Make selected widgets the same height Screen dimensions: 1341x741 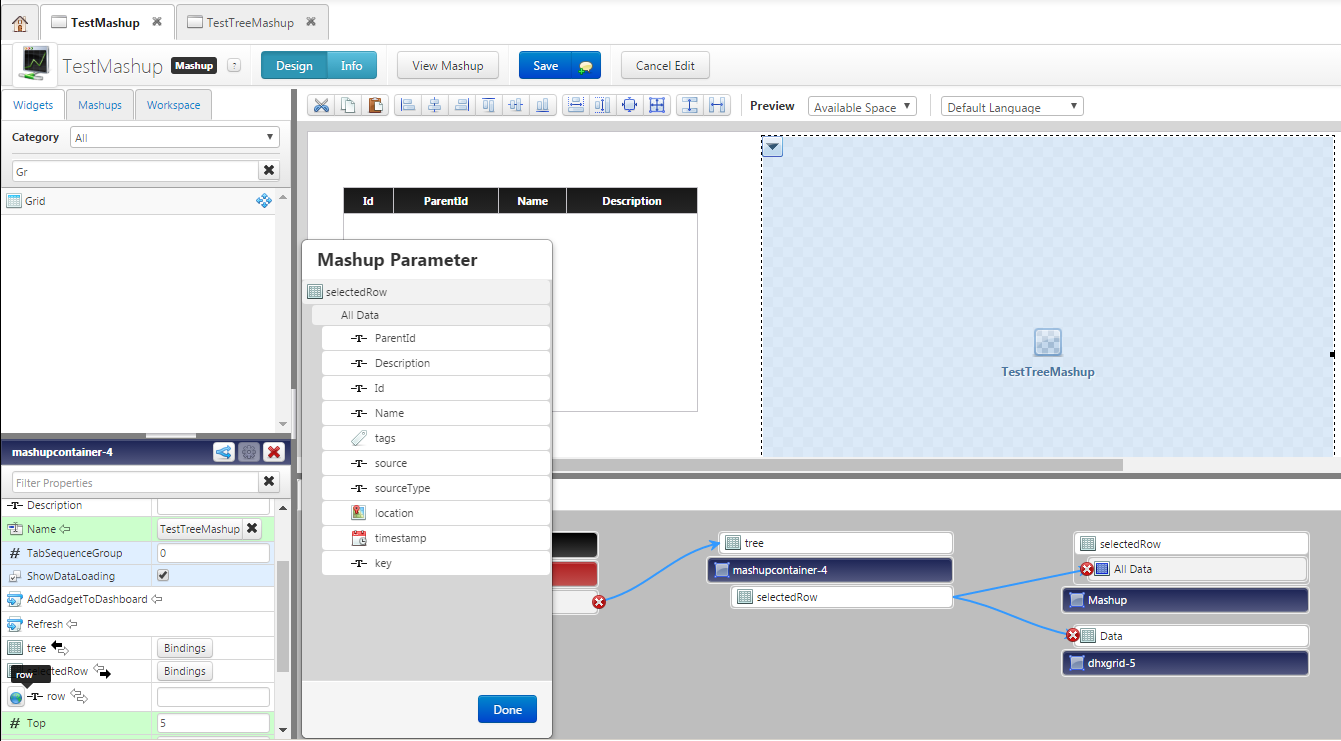pos(602,105)
